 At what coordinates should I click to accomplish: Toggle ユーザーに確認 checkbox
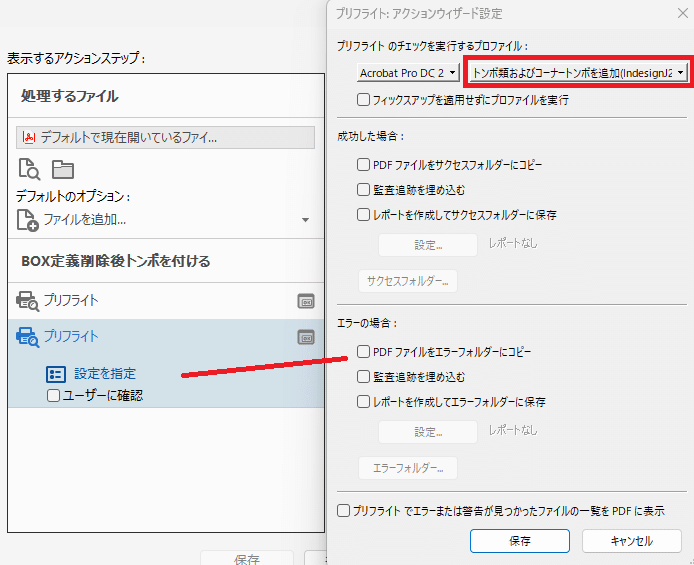pos(53,395)
